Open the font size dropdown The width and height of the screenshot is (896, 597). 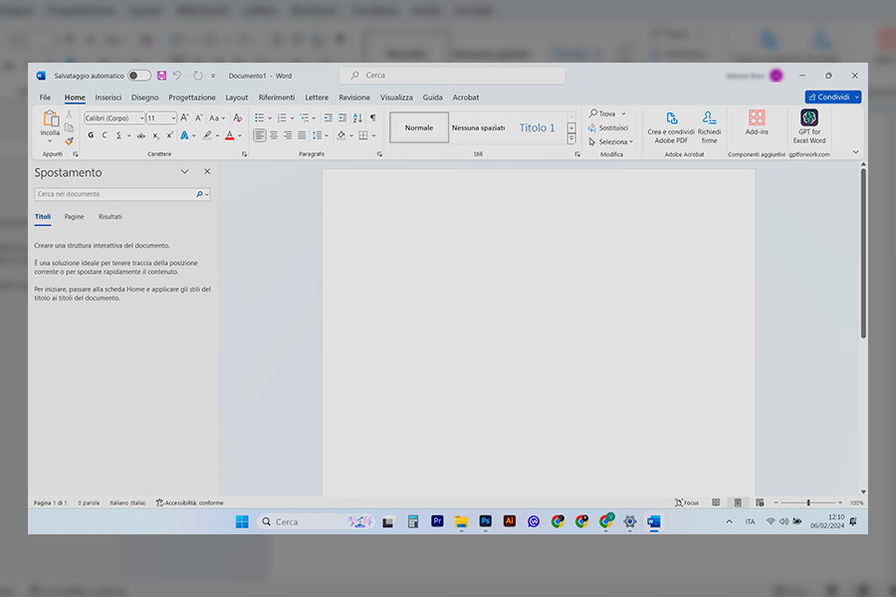tap(173, 118)
